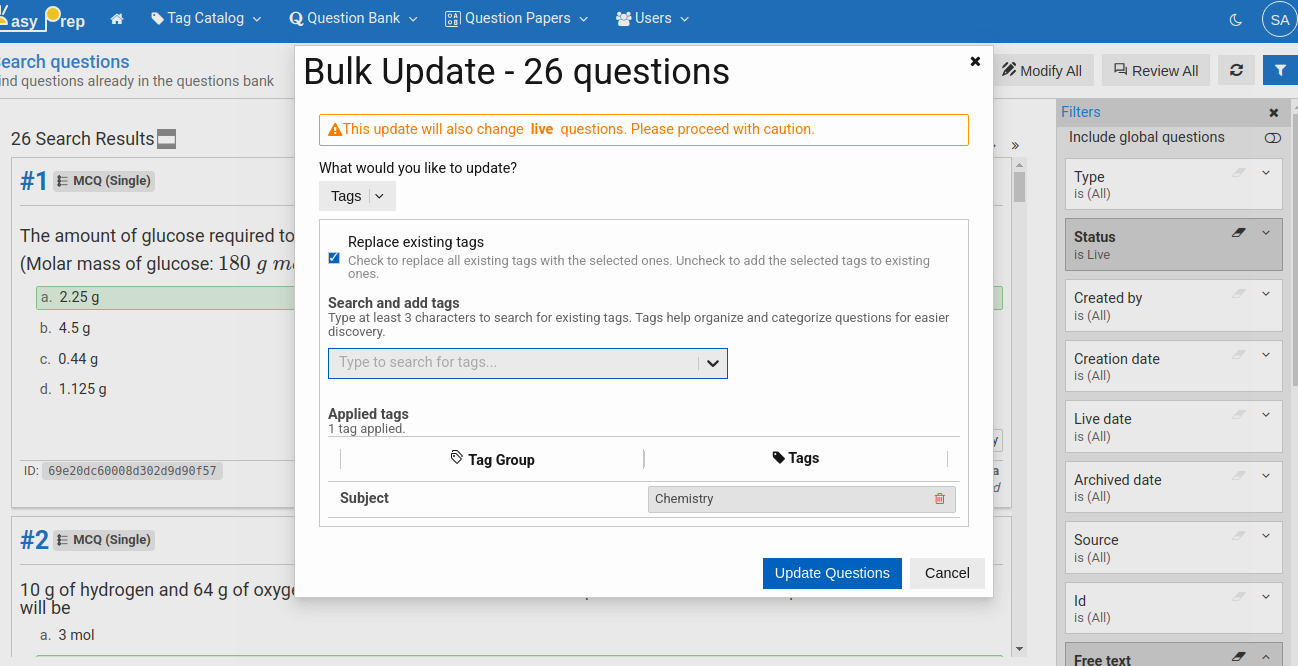Refresh the search results with the refresh icon
The height and width of the screenshot is (666, 1298).
coord(1236,70)
